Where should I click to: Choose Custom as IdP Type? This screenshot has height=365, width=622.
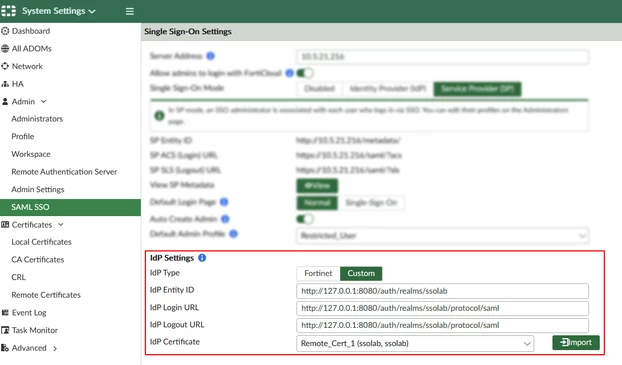point(361,273)
